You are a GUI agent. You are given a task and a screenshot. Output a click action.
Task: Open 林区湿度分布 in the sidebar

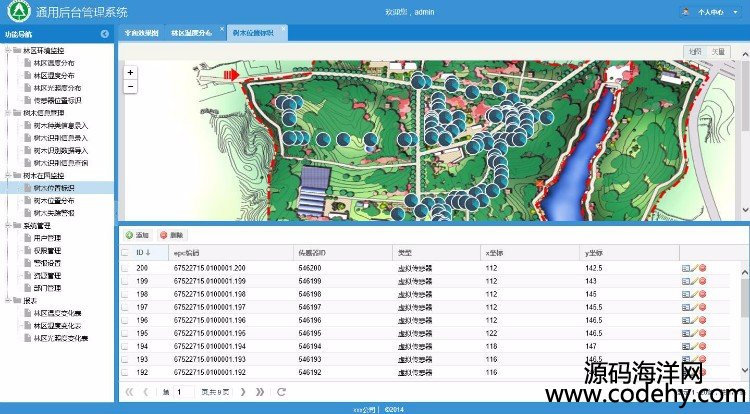coord(54,76)
